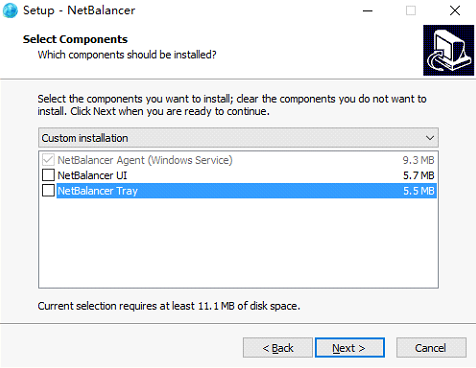The height and width of the screenshot is (368, 476).
Task: Click the 9.3 MB size value
Action: (x=419, y=160)
